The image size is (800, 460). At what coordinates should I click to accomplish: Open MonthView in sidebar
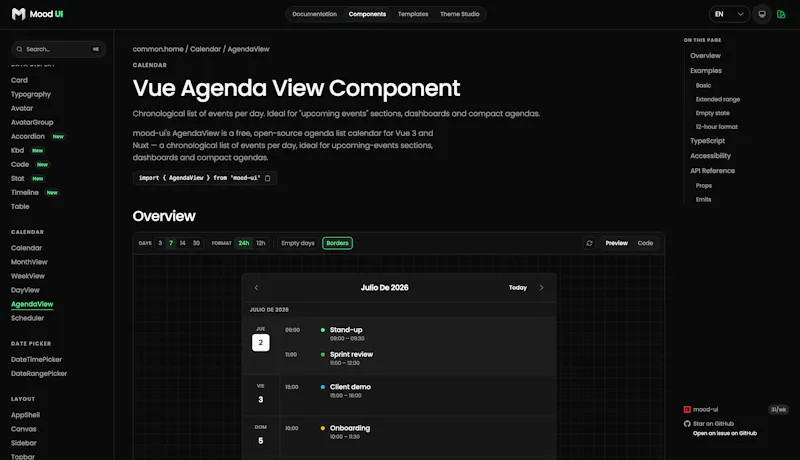pos(29,262)
